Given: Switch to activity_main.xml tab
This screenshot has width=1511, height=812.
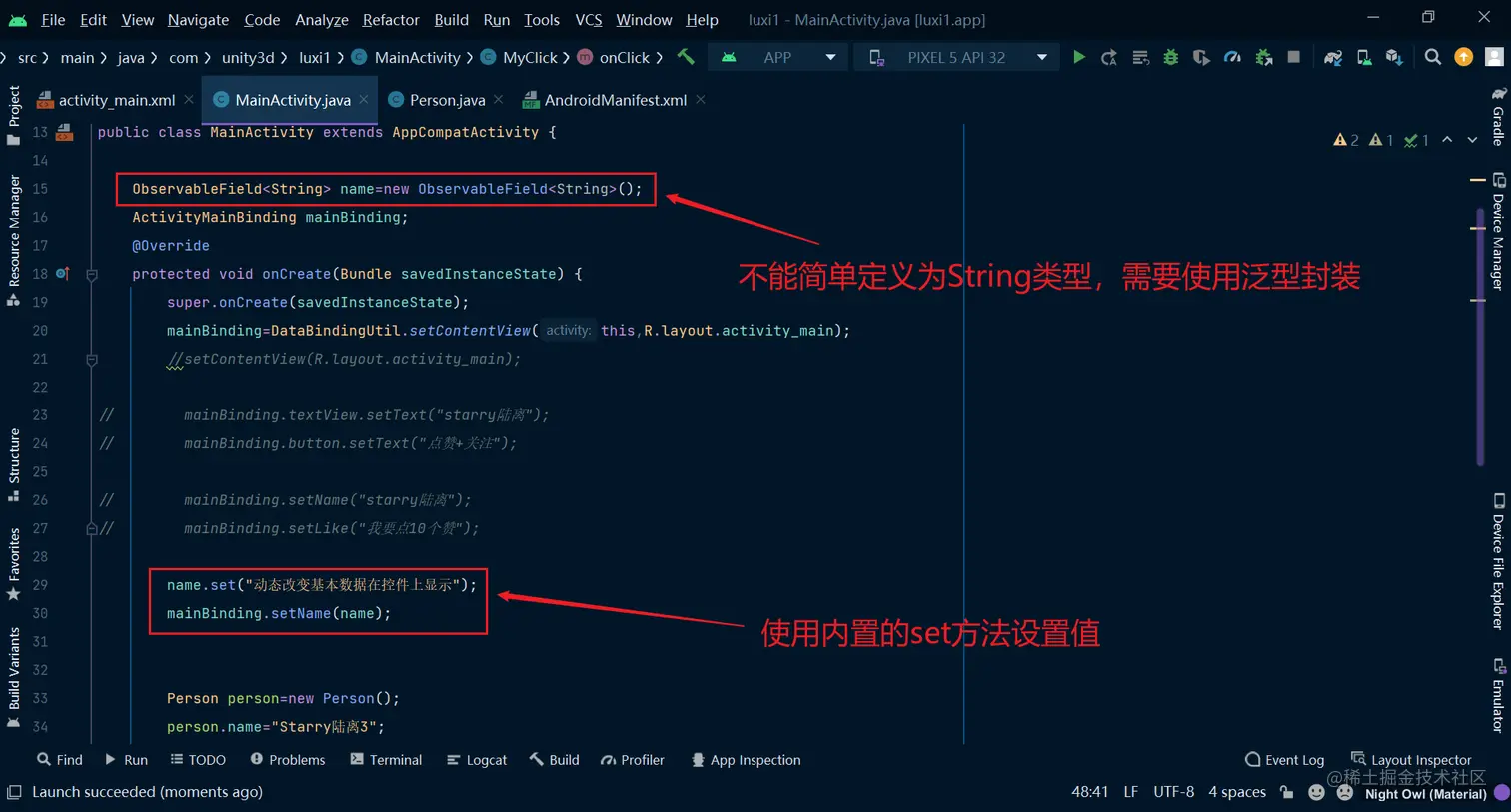Looking at the screenshot, I should tap(116, 100).
